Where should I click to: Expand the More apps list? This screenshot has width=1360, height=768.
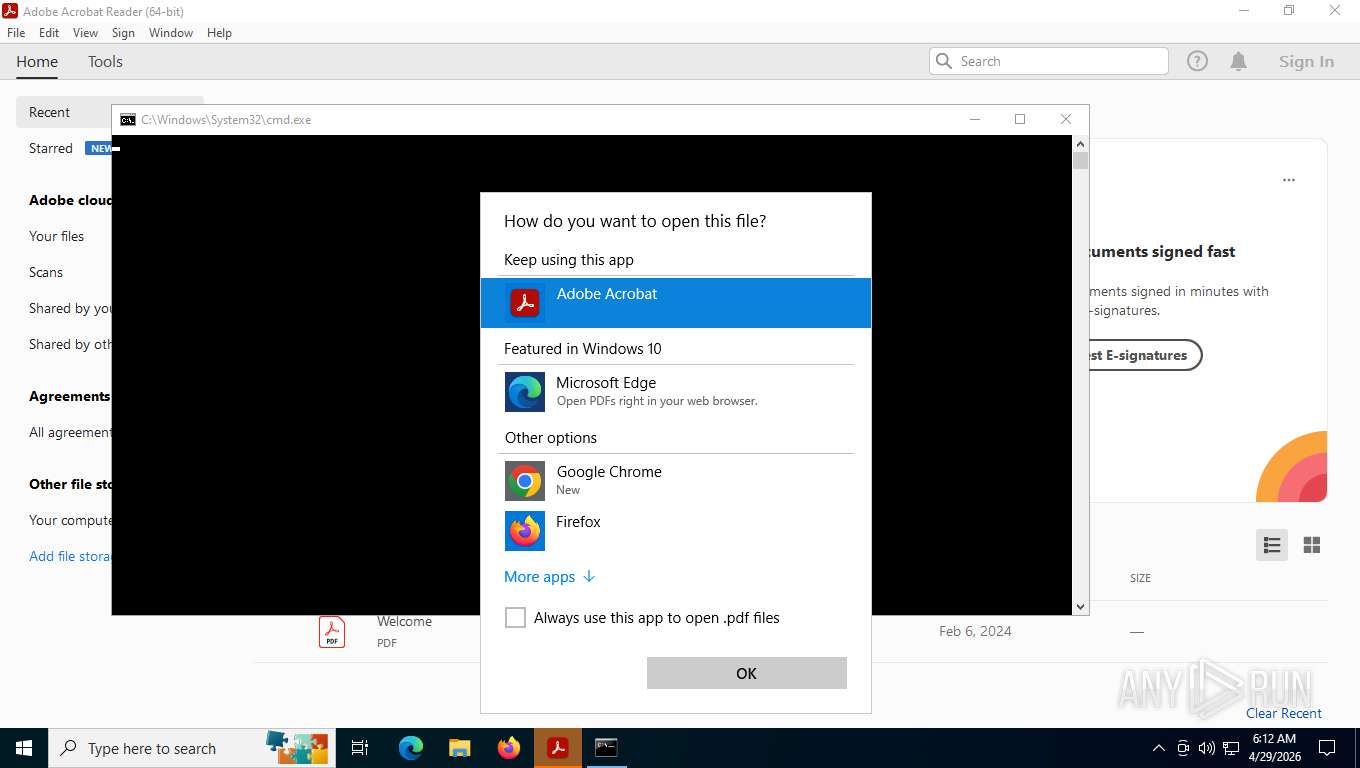pyautogui.click(x=549, y=577)
